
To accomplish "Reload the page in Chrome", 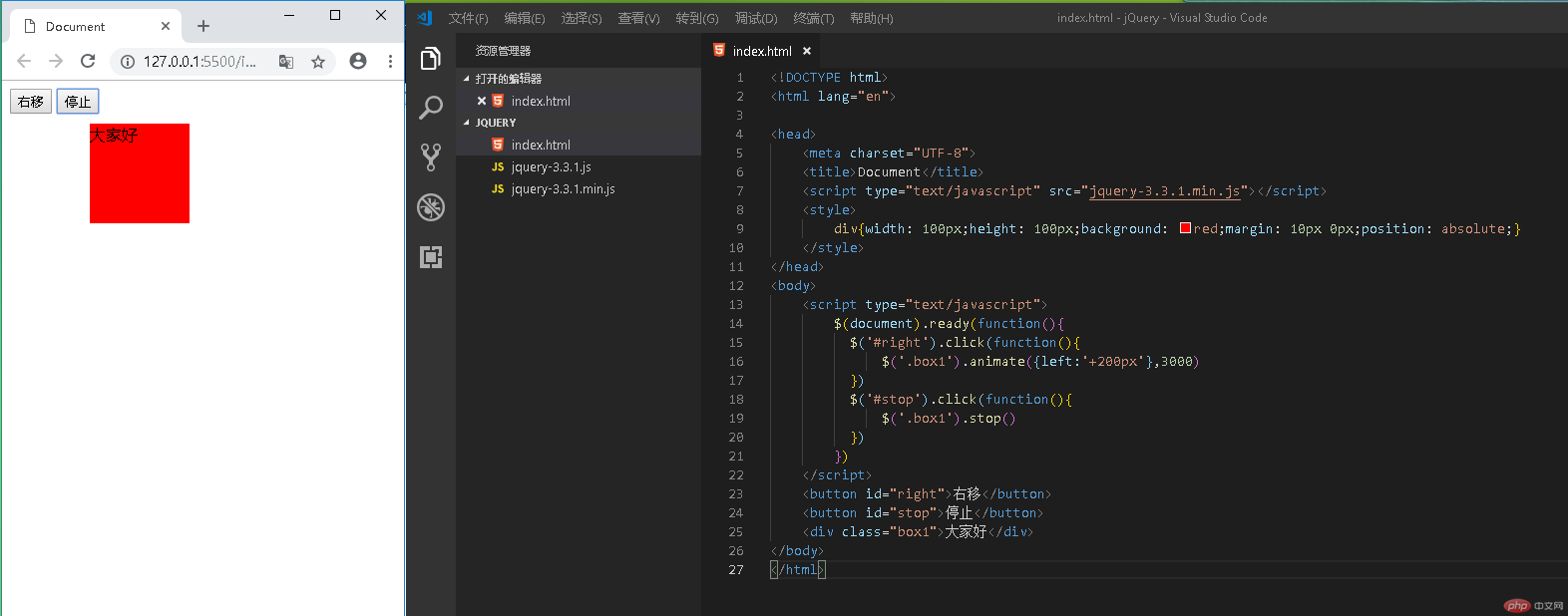I will pyautogui.click(x=88, y=61).
